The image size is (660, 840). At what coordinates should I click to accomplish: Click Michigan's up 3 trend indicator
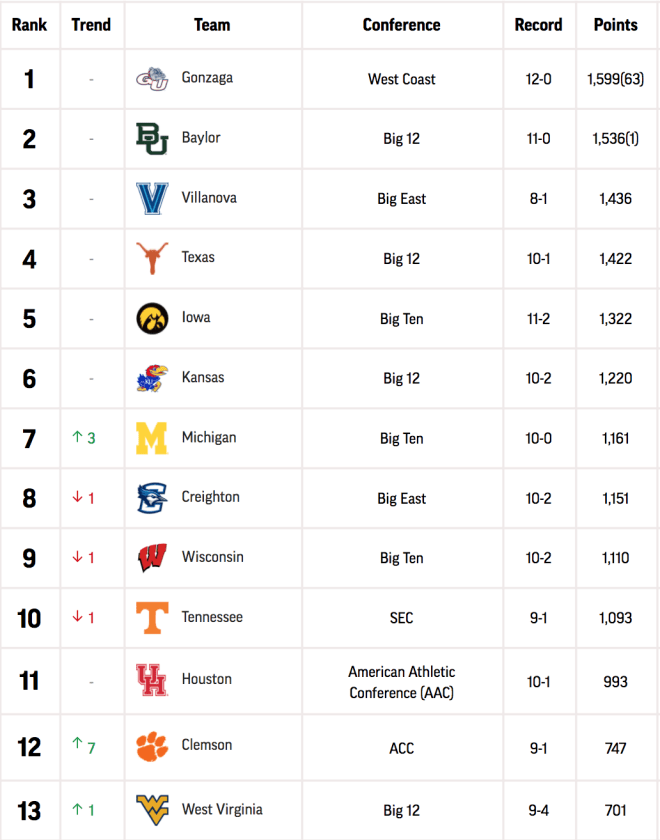click(84, 438)
